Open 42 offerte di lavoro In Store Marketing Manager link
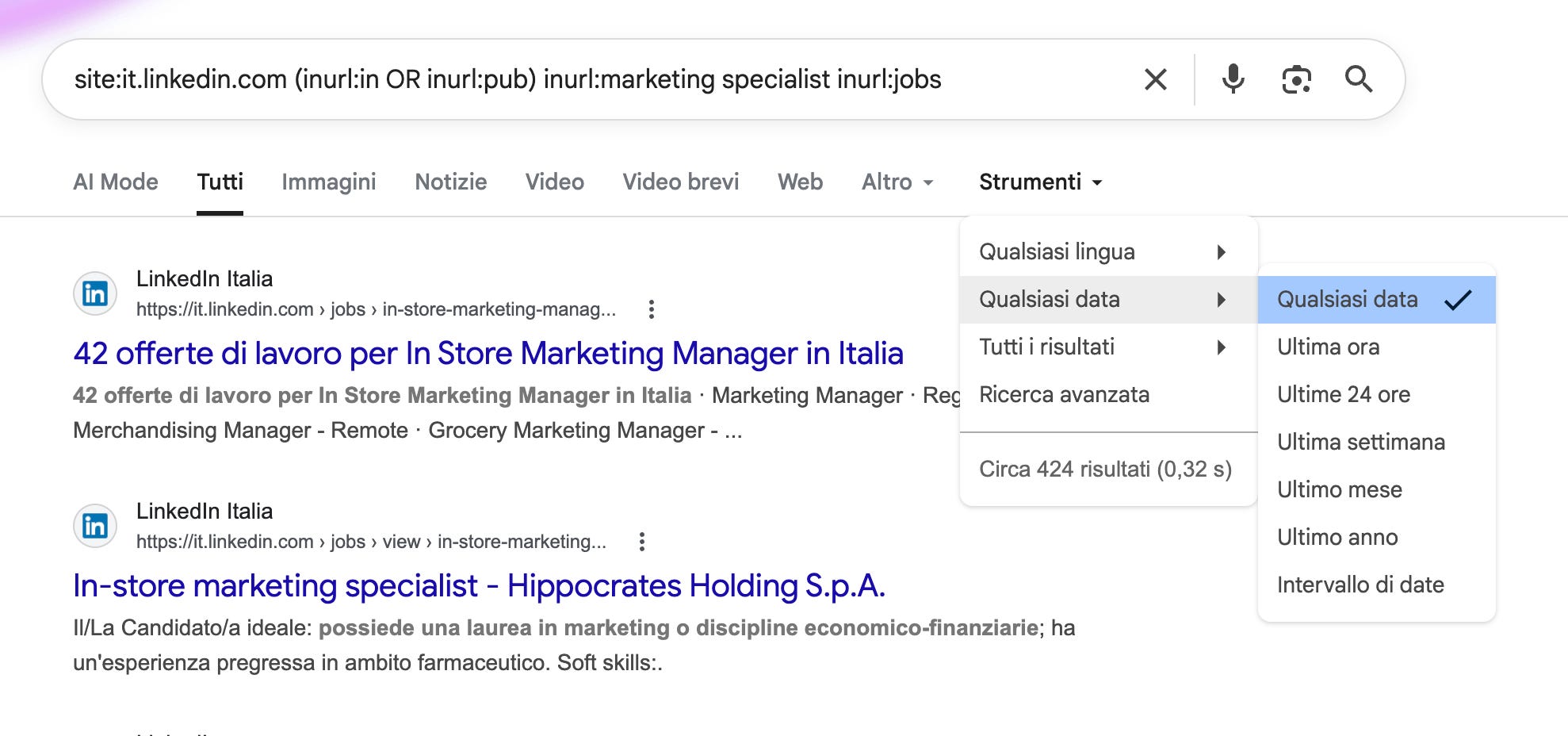This screenshot has width=1568, height=736. [x=488, y=354]
